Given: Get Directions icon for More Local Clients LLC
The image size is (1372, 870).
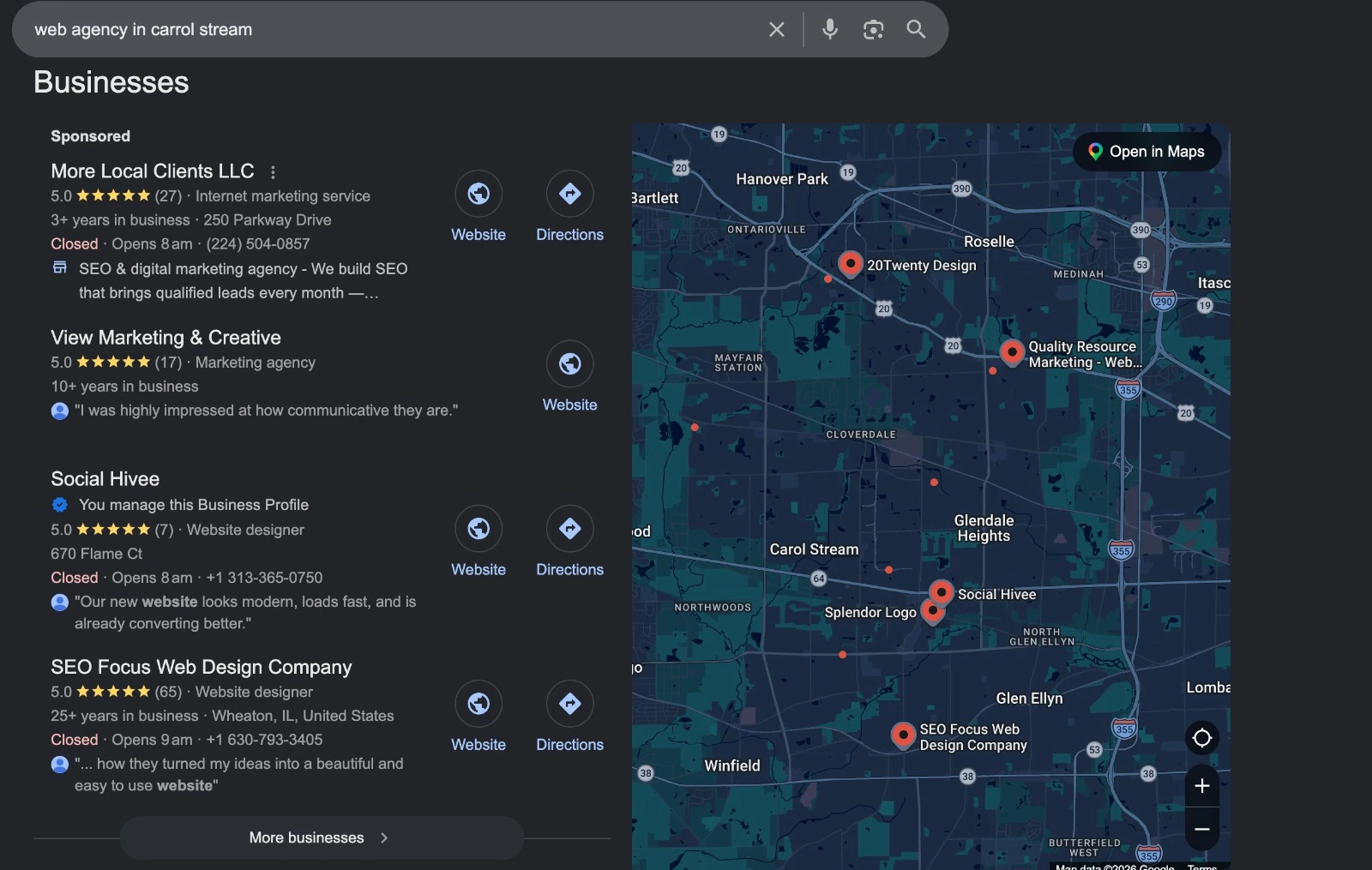Looking at the screenshot, I should point(569,194).
